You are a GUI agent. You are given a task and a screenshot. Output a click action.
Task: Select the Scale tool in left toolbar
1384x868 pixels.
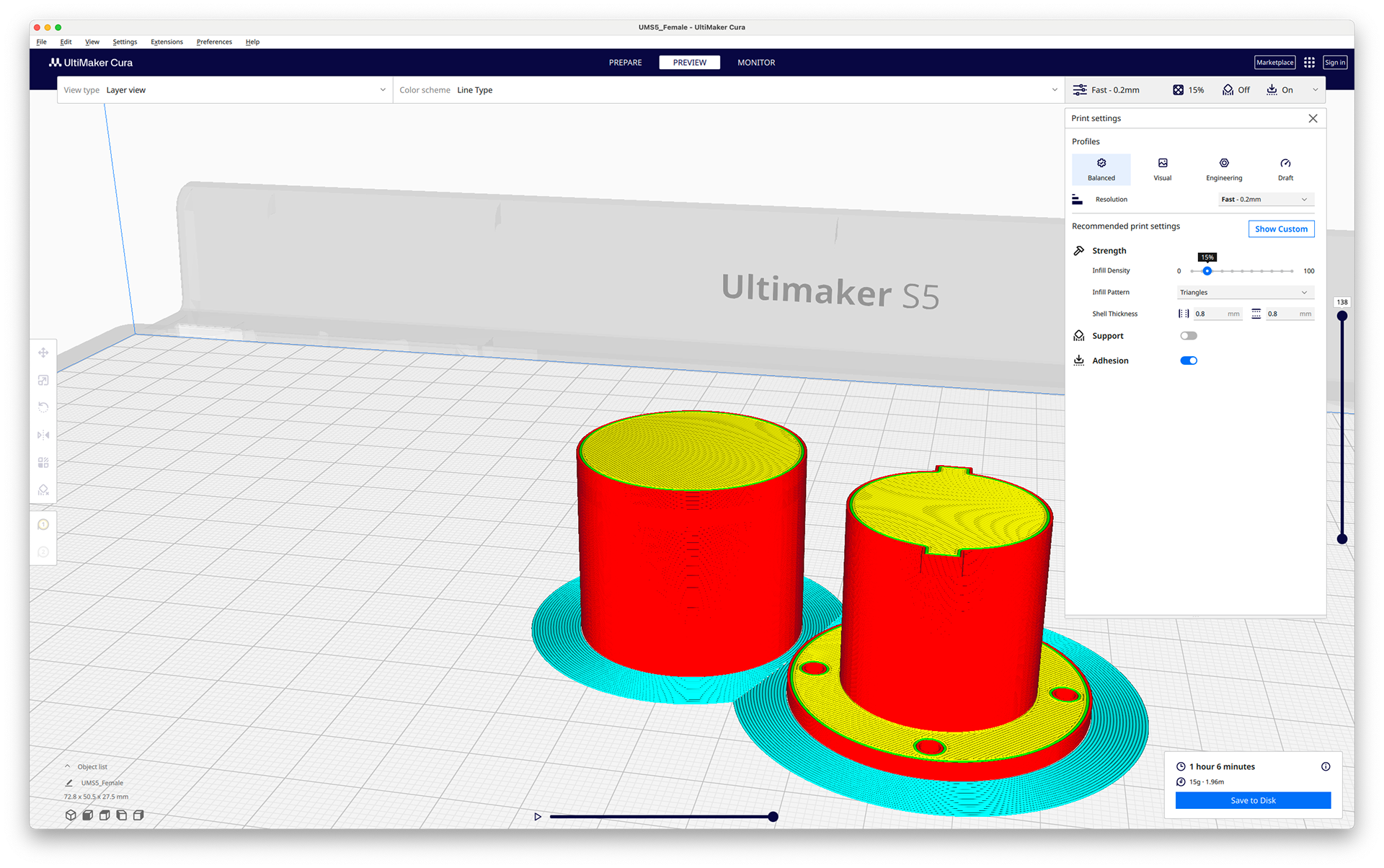click(x=43, y=380)
